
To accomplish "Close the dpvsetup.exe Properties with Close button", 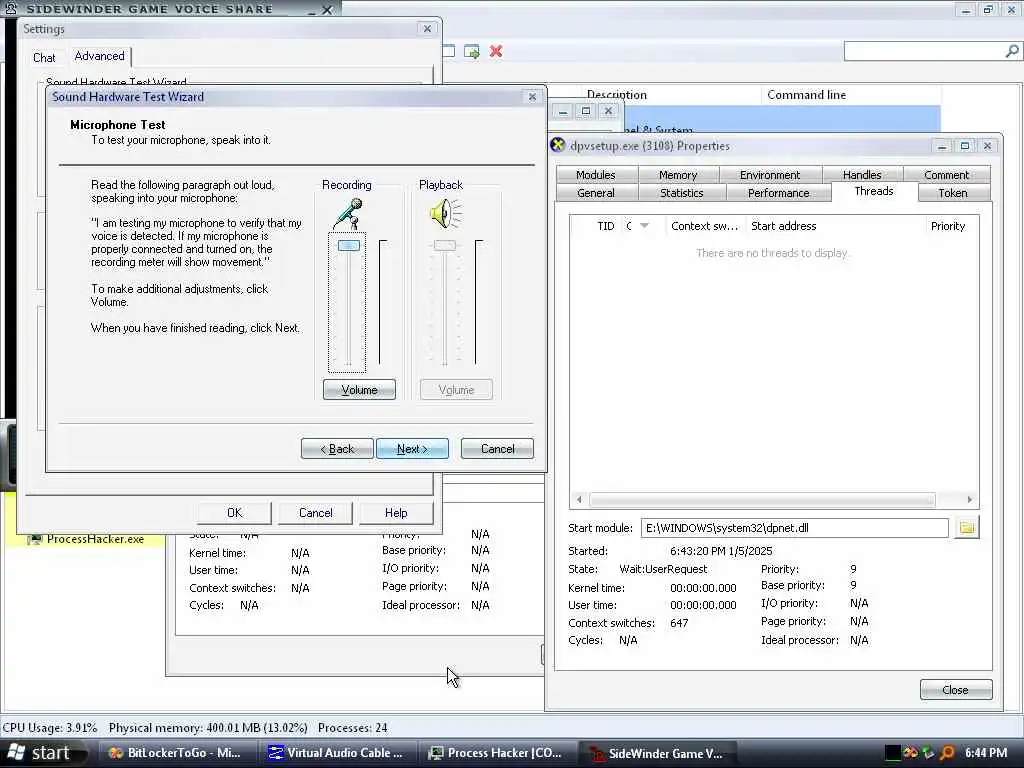I will coord(955,690).
